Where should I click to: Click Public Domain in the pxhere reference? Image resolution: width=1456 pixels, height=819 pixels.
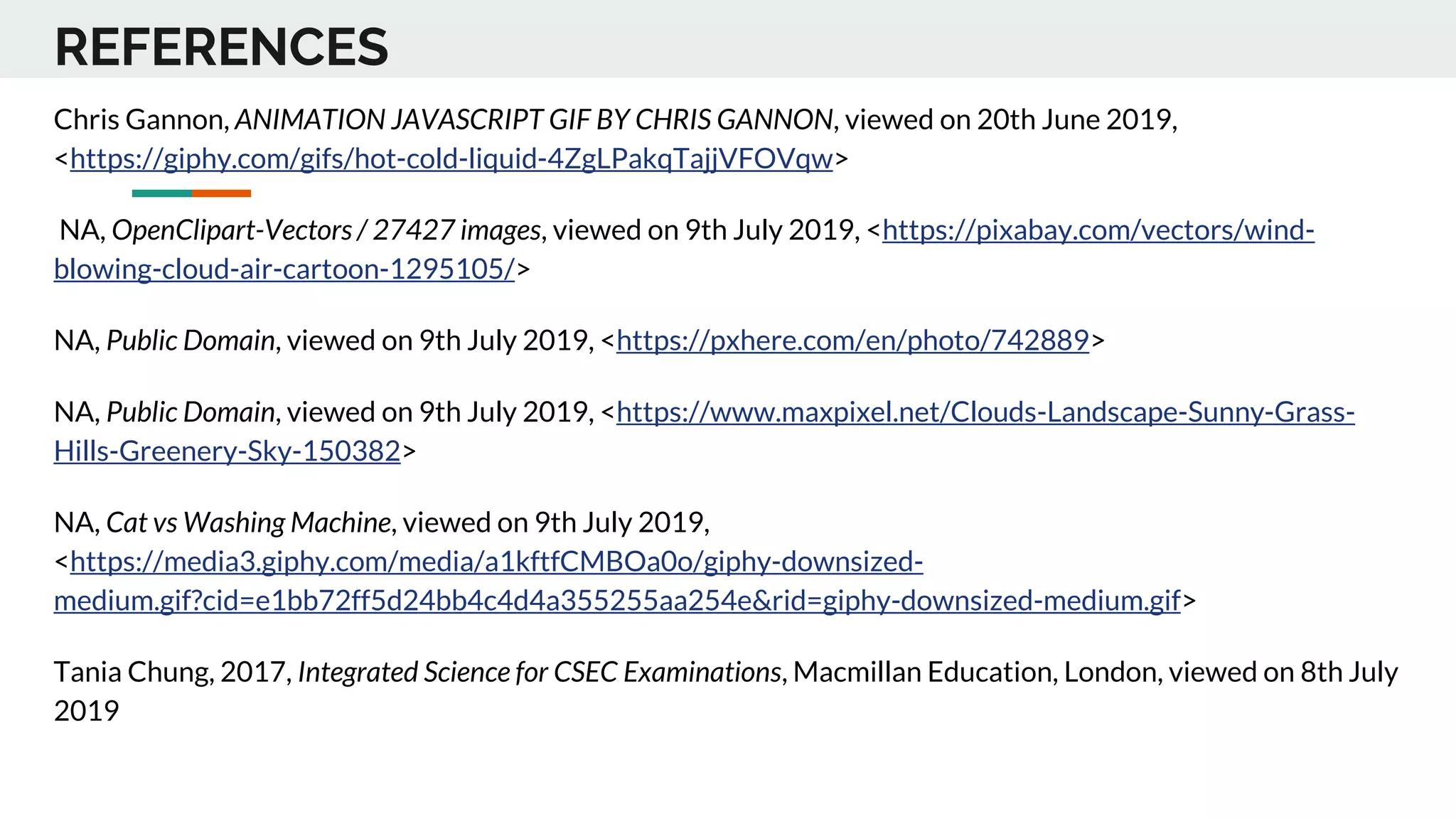191,341
